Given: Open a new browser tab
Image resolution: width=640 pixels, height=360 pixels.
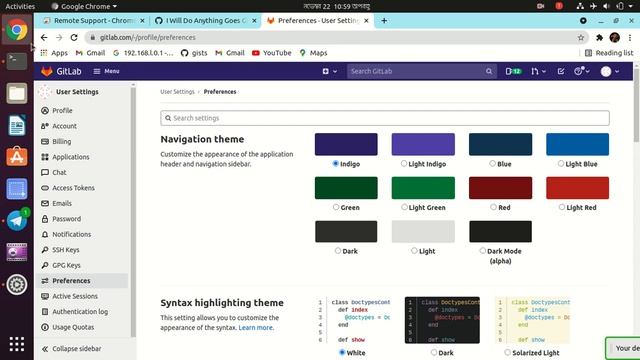Looking at the screenshot, I should tap(384, 21).
